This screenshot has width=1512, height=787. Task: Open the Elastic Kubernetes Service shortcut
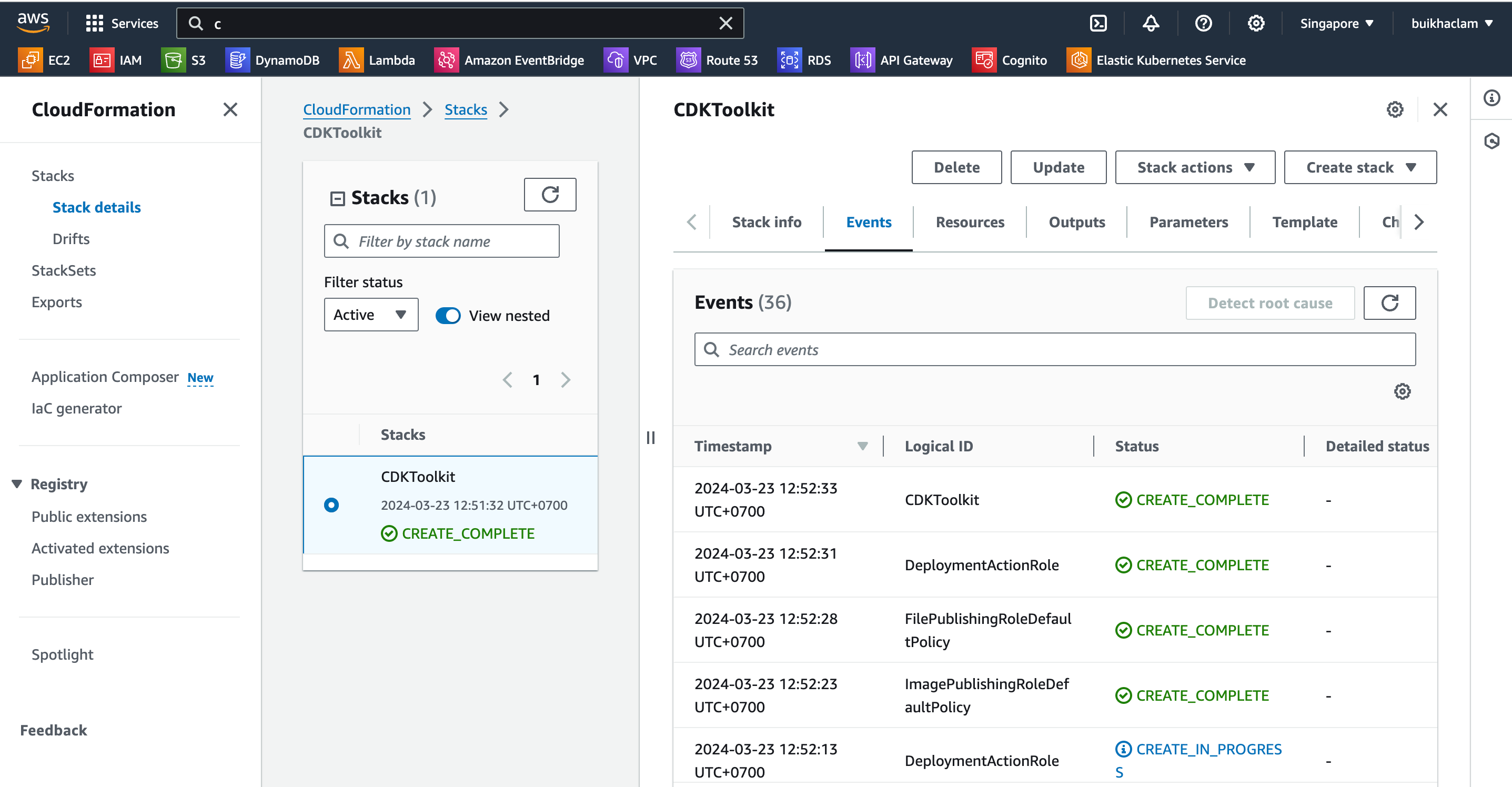point(1156,60)
